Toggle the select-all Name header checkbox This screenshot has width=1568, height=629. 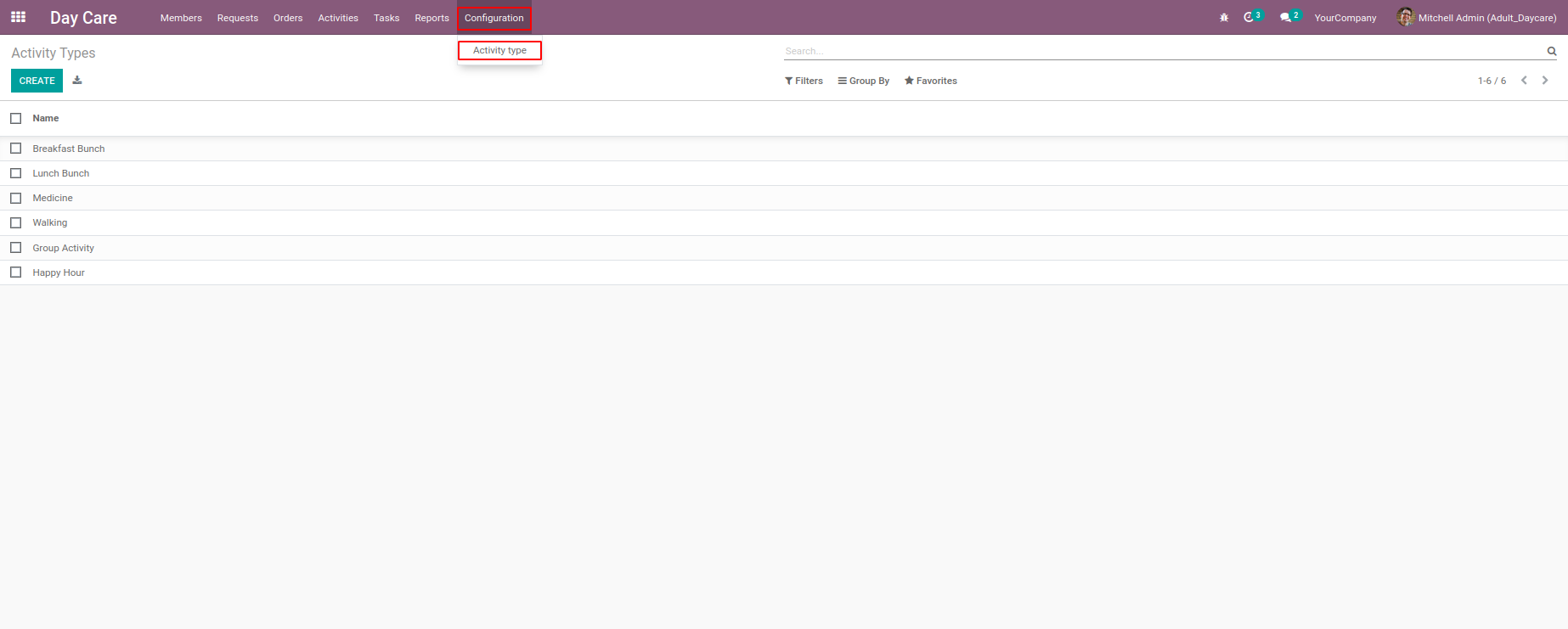16,119
